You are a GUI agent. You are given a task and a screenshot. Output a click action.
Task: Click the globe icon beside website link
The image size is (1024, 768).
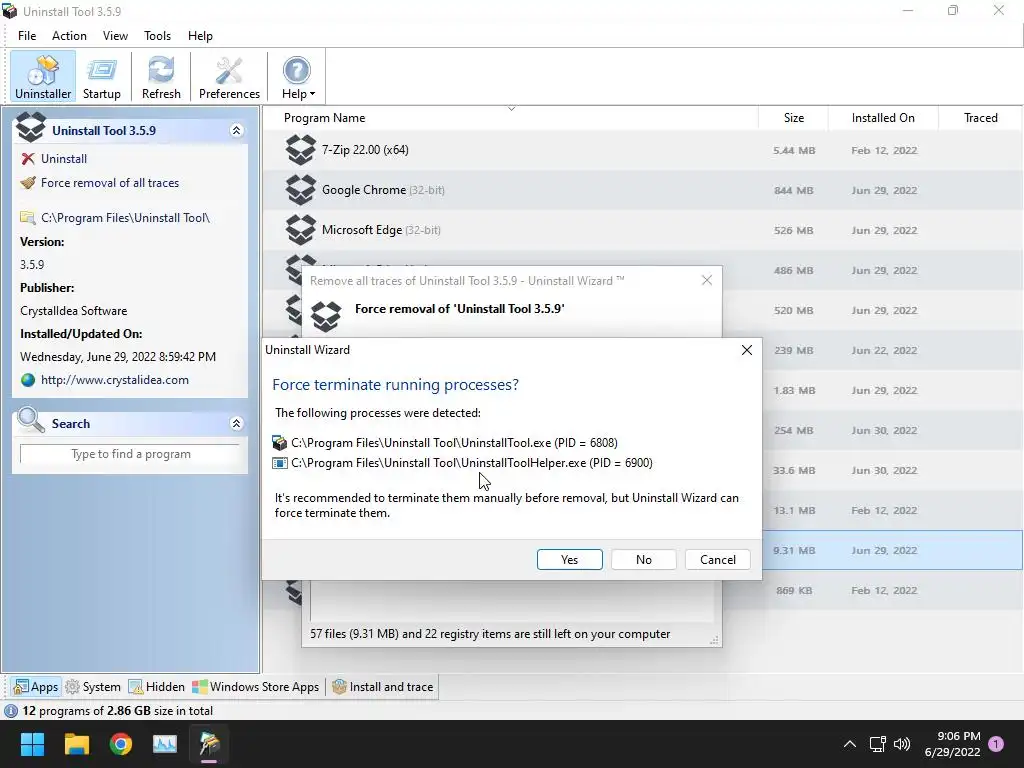tap(27, 380)
